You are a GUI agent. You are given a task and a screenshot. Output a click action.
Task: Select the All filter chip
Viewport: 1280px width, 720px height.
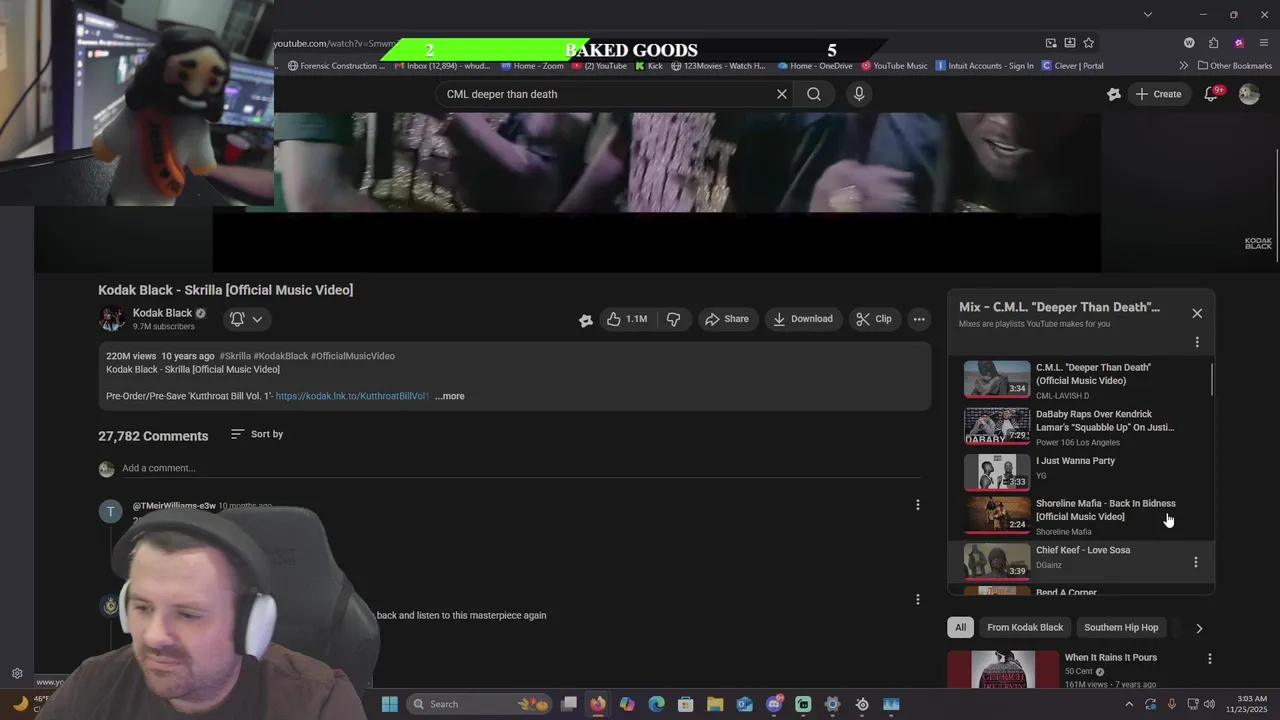click(x=960, y=627)
